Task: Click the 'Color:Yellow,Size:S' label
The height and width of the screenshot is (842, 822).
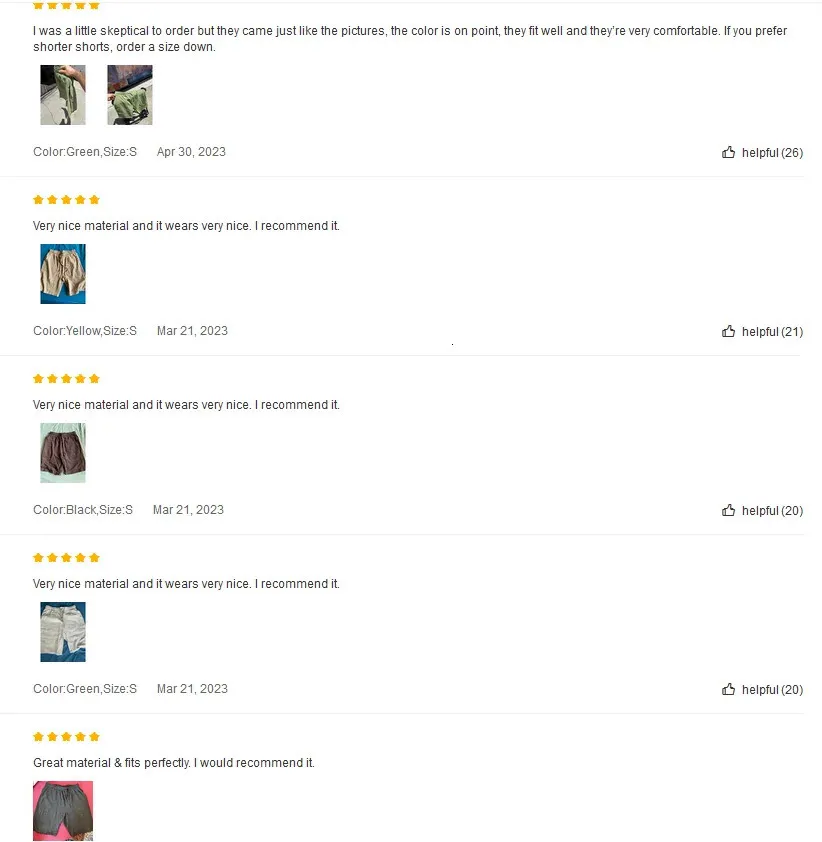Action: 85,331
